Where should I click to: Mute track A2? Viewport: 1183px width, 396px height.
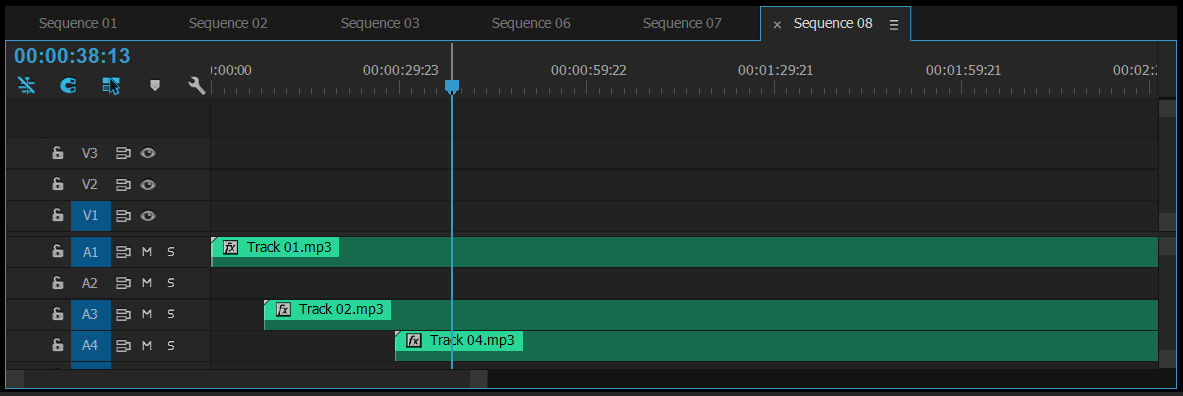click(x=147, y=283)
